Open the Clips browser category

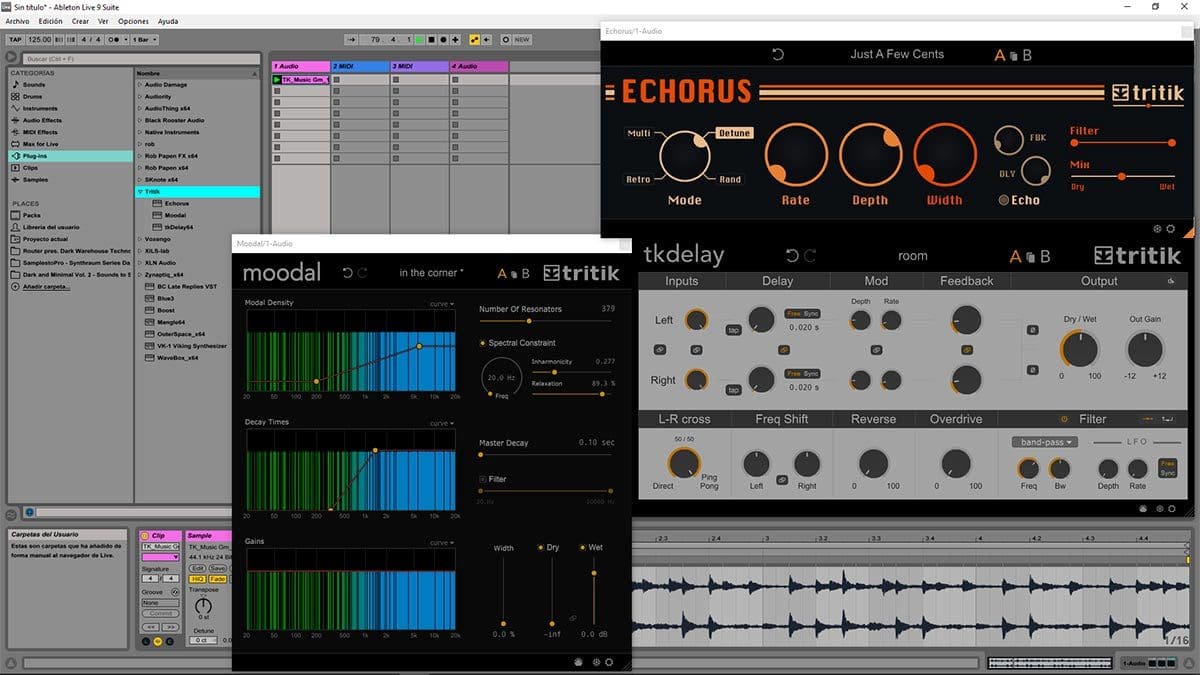point(32,168)
